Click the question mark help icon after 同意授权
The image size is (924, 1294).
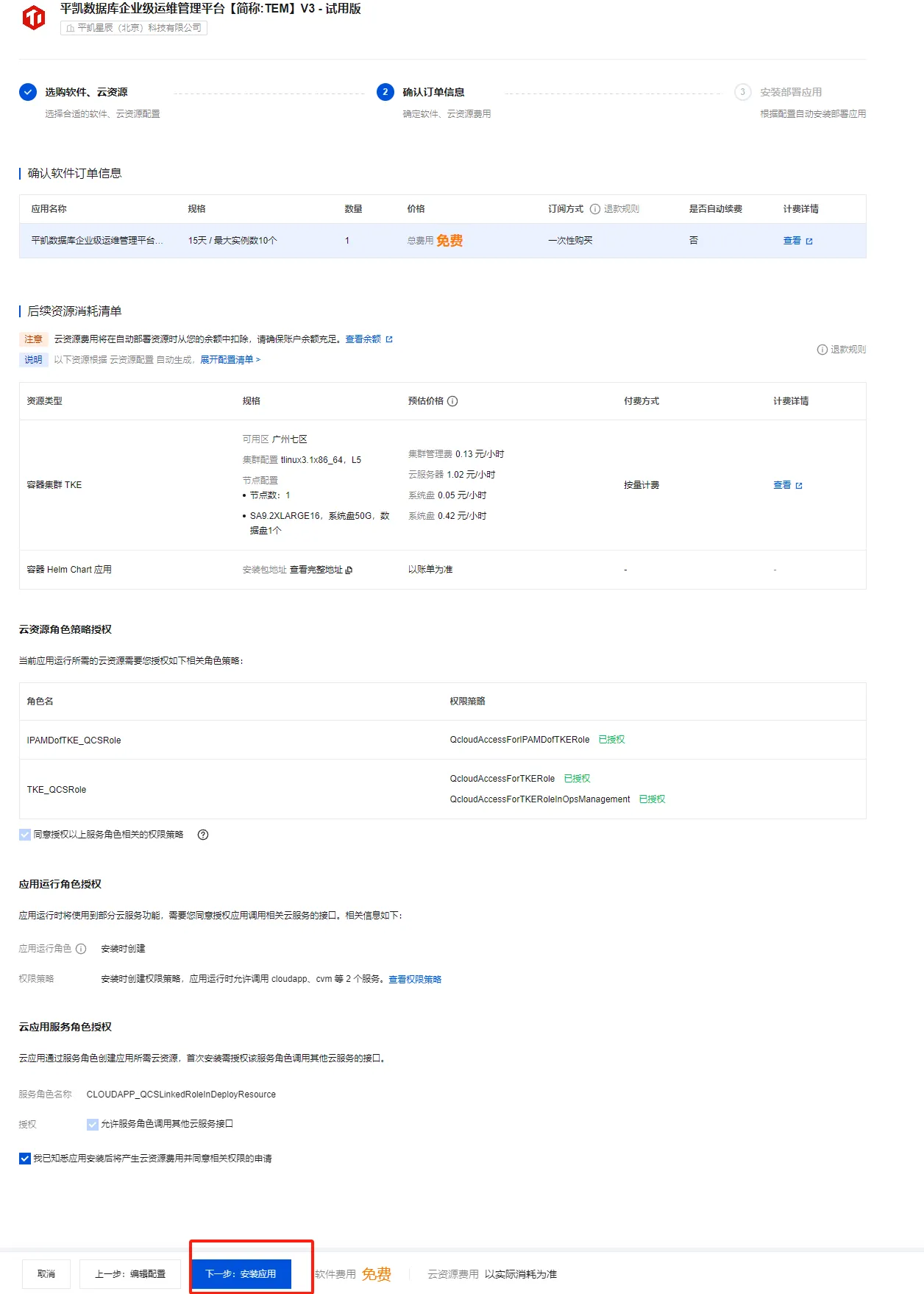(203, 835)
